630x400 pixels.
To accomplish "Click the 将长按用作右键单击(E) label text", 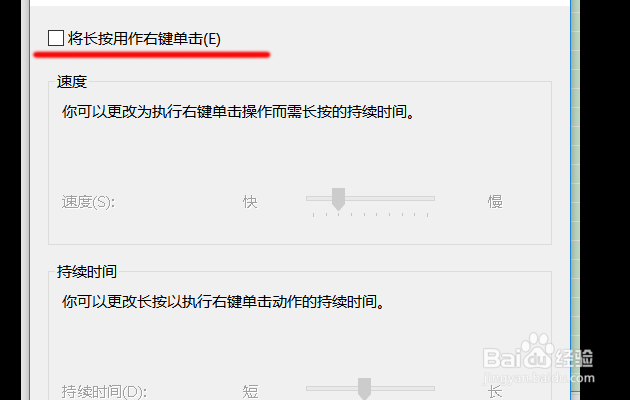I will tap(144, 39).
